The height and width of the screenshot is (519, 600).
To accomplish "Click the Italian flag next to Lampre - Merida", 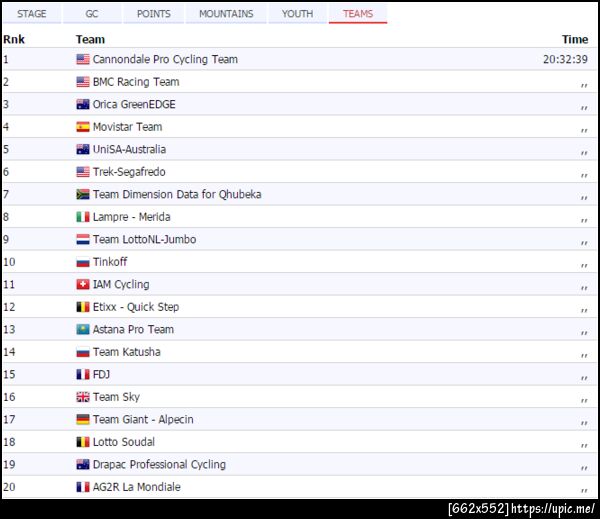I will point(83,217).
